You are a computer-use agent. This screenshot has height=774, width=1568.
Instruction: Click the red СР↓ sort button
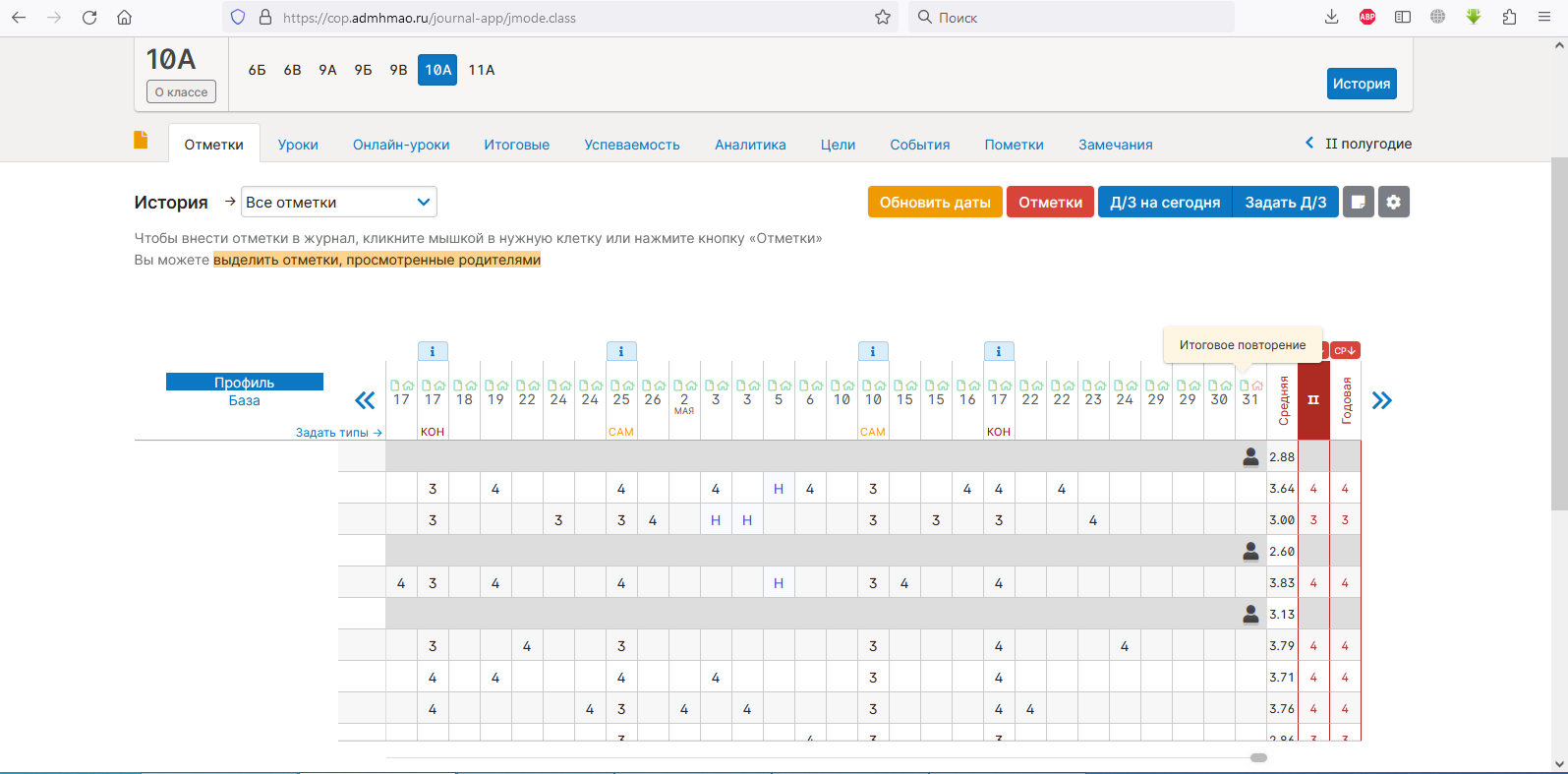[1345, 350]
